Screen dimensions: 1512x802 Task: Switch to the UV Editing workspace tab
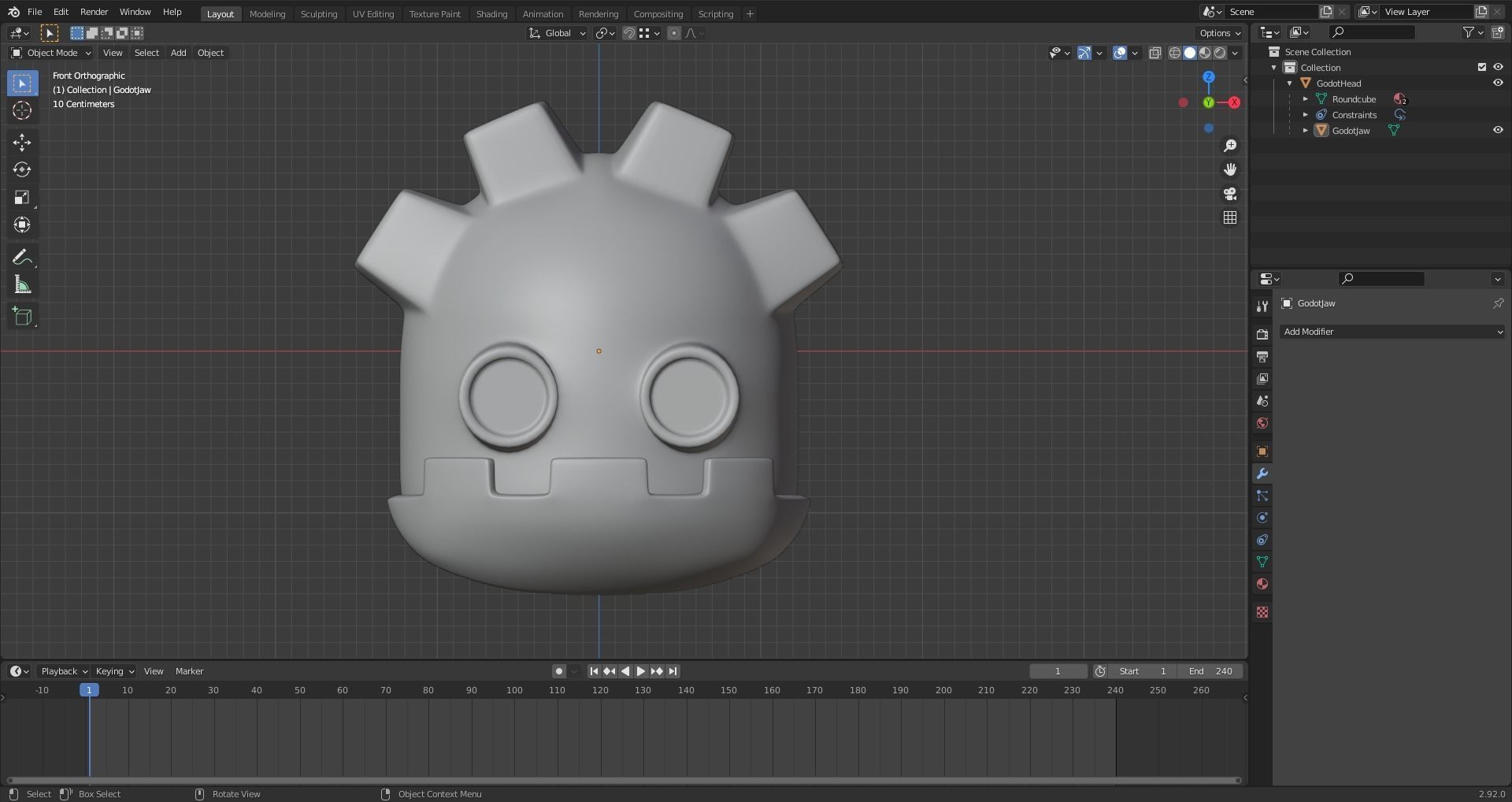coord(373,14)
